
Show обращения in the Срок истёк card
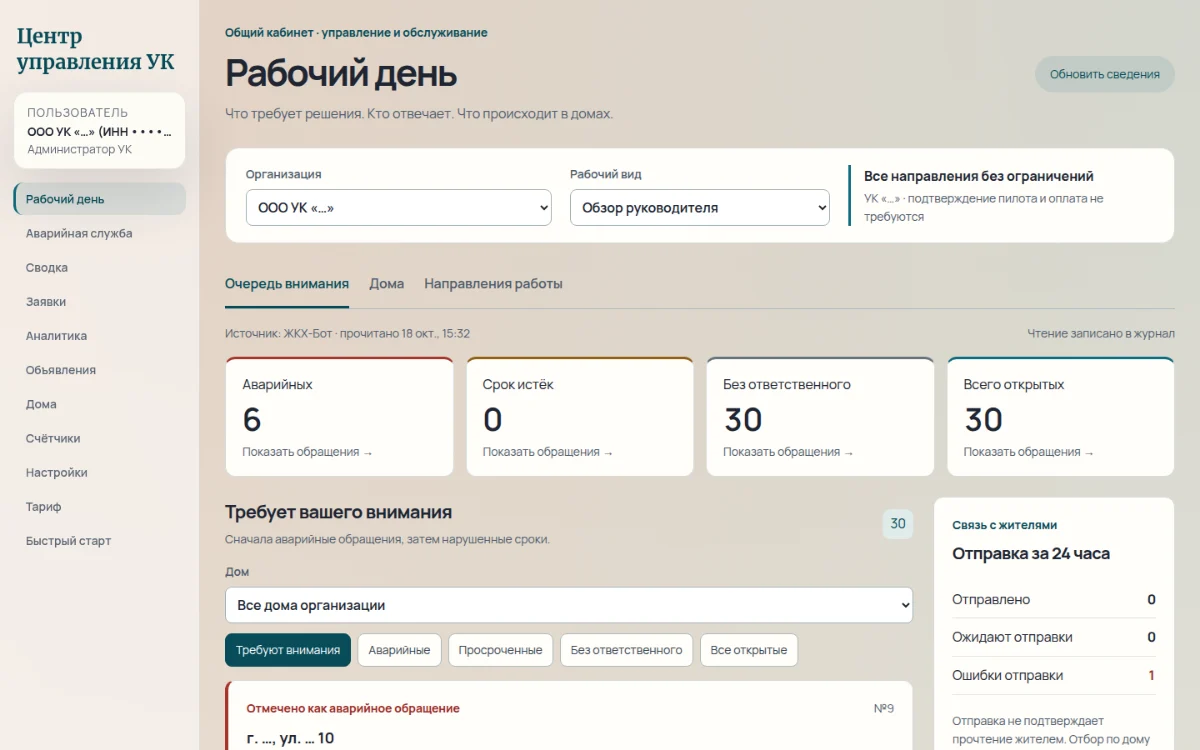pos(548,452)
